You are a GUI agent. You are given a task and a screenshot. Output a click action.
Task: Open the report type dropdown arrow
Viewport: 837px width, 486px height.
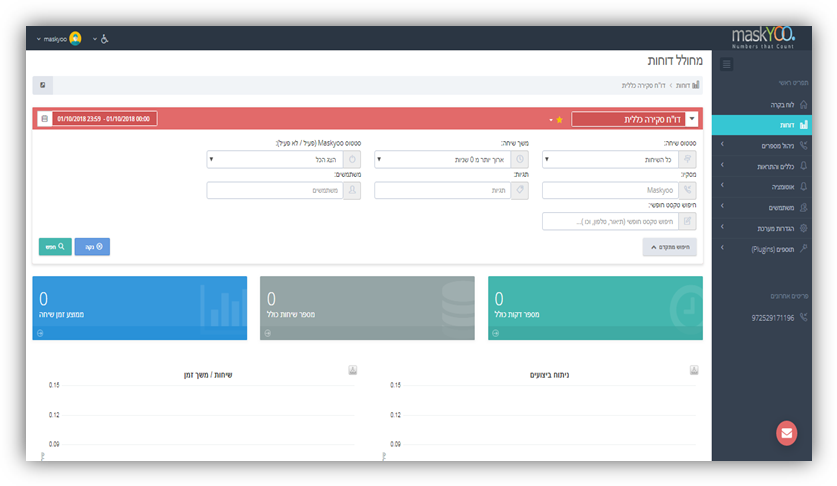[x=692, y=119]
